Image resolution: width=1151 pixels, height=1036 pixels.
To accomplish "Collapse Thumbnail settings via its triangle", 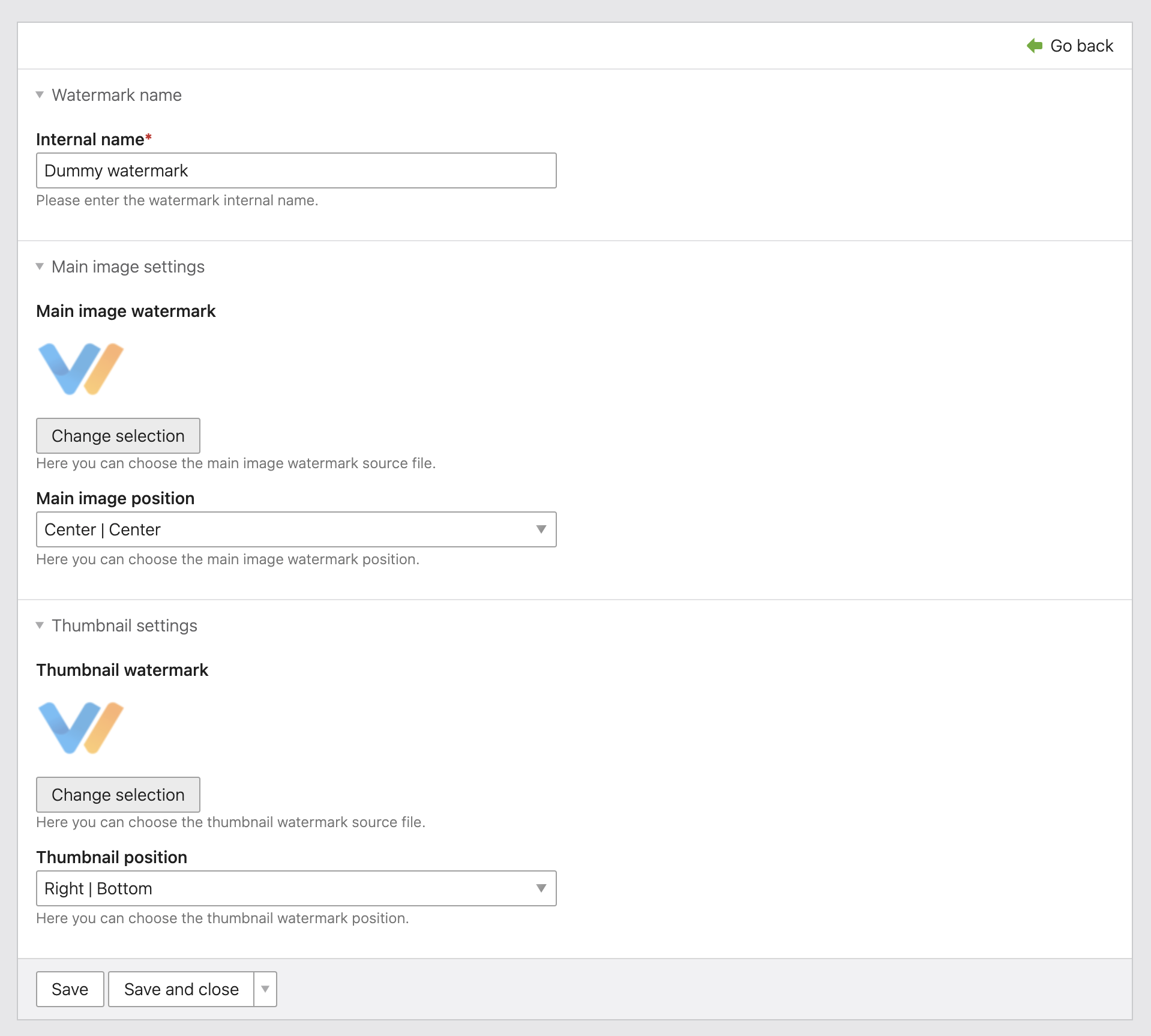I will pos(40,625).
